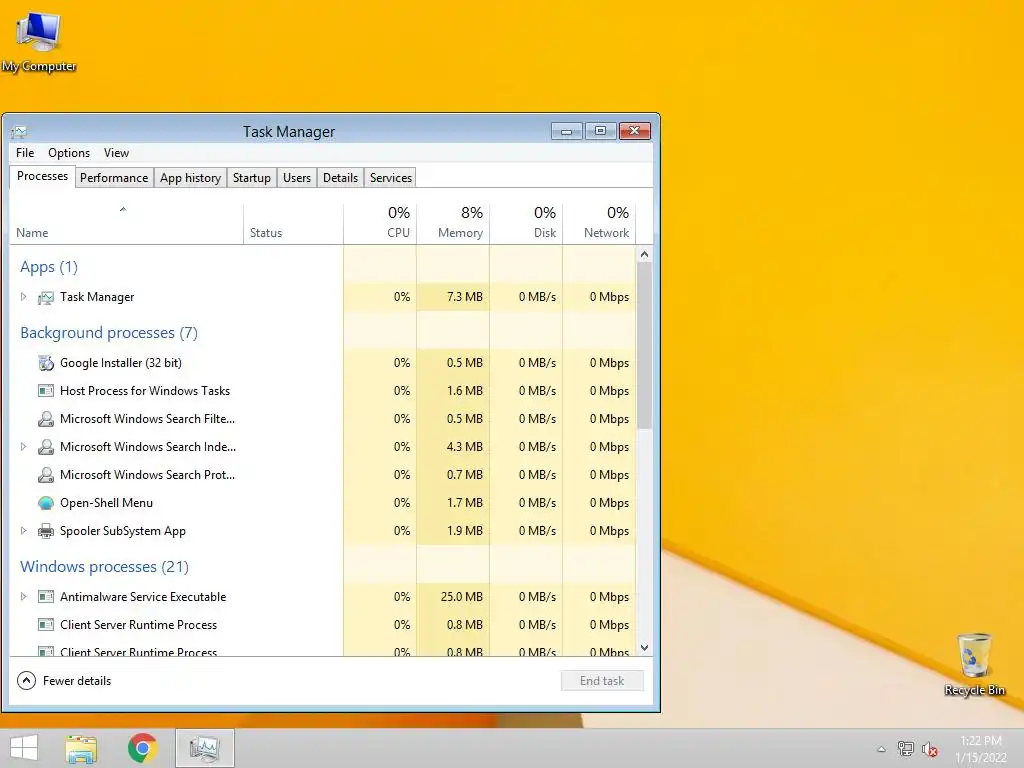Switch to the App history tab

click(x=190, y=178)
